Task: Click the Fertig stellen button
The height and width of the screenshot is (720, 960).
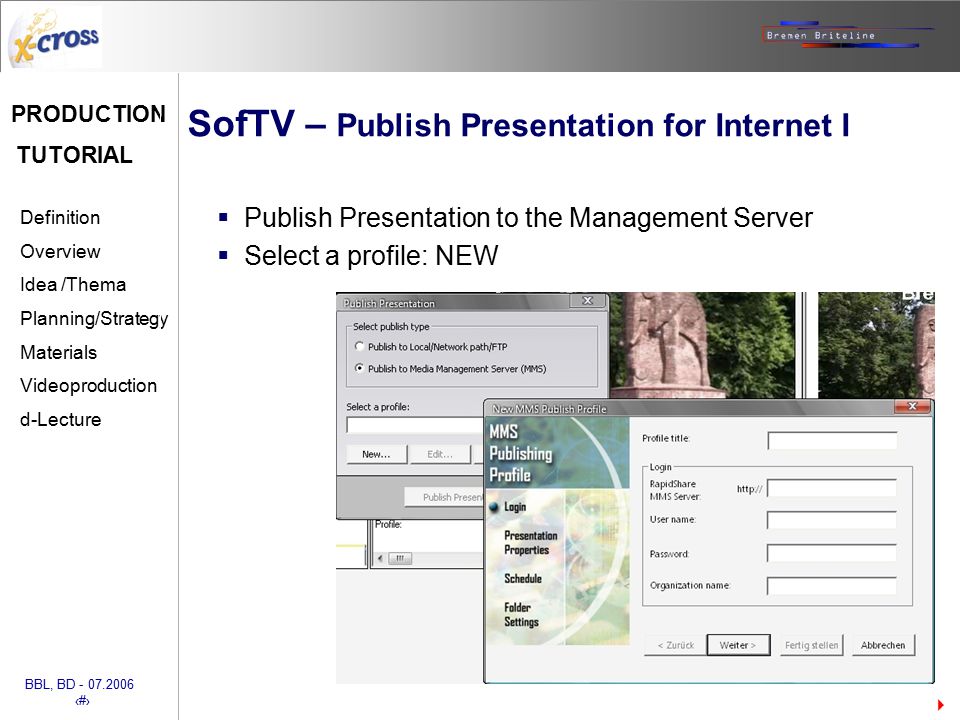Action: point(811,645)
